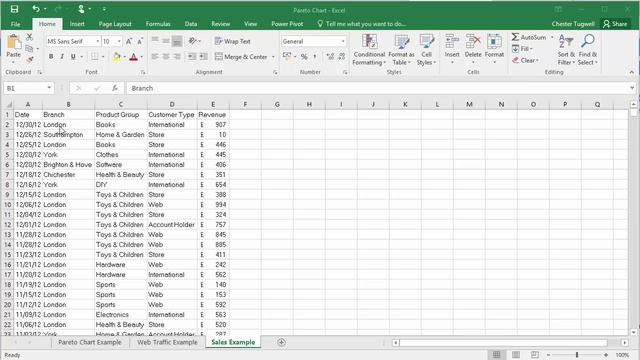Image resolution: width=640 pixels, height=360 pixels.
Task: Toggle Underline formatting
Action: (73, 57)
